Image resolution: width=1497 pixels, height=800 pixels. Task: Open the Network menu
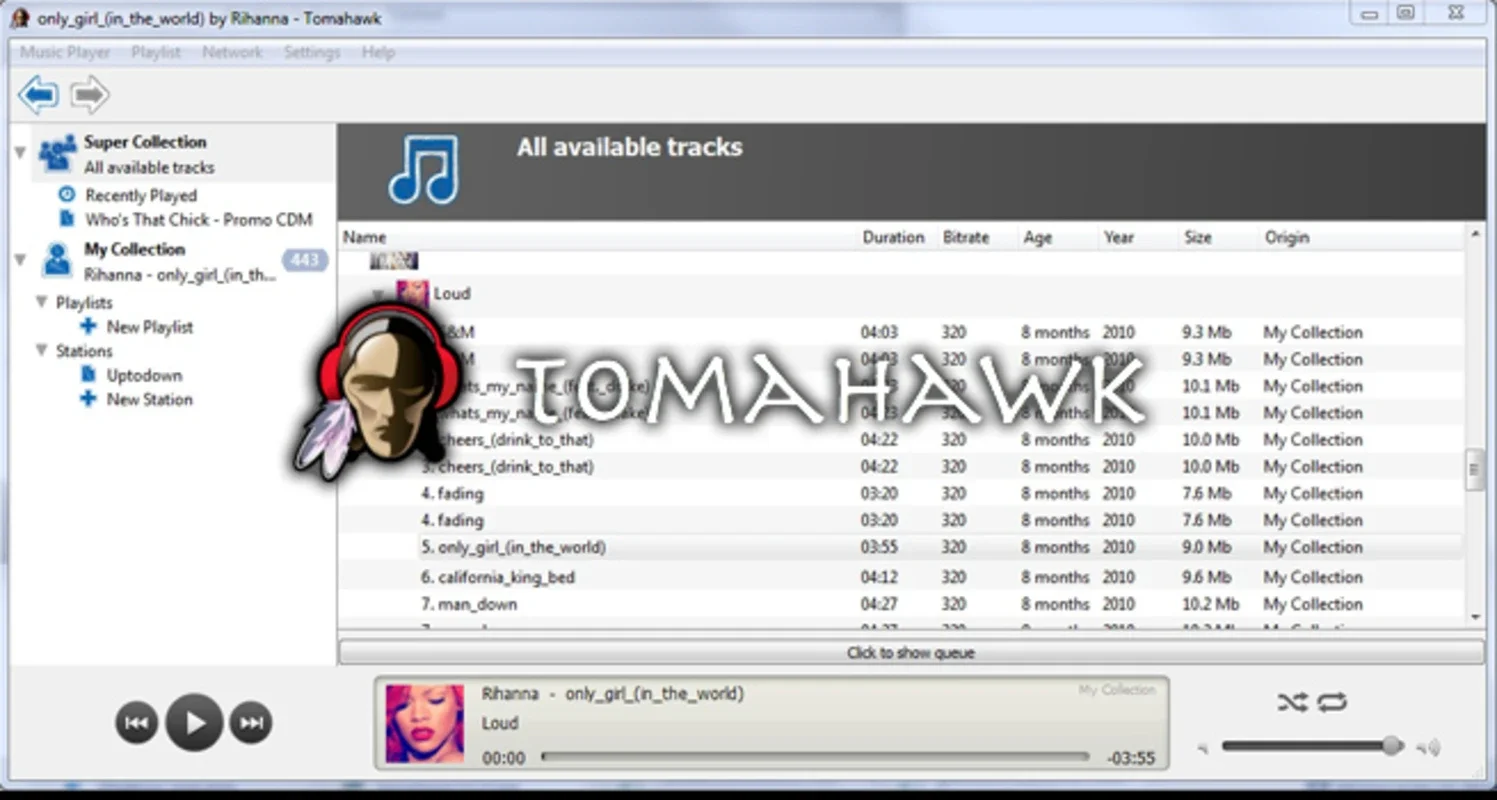[232, 52]
